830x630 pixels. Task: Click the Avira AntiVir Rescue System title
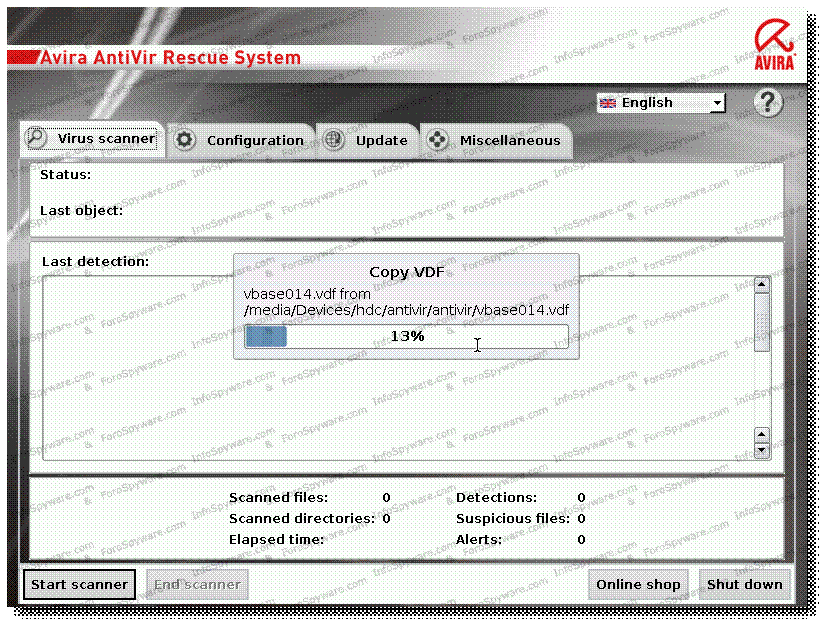pos(170,57)
